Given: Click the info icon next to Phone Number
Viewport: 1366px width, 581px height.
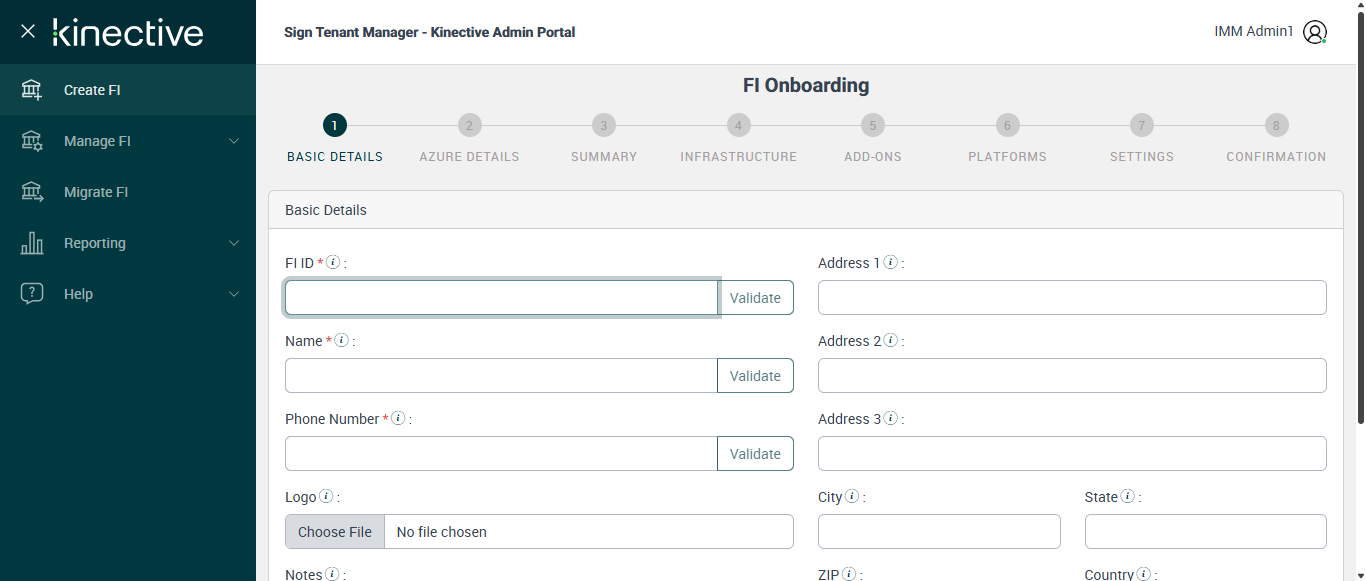Looking at the screenshot, I should point(398,419).
